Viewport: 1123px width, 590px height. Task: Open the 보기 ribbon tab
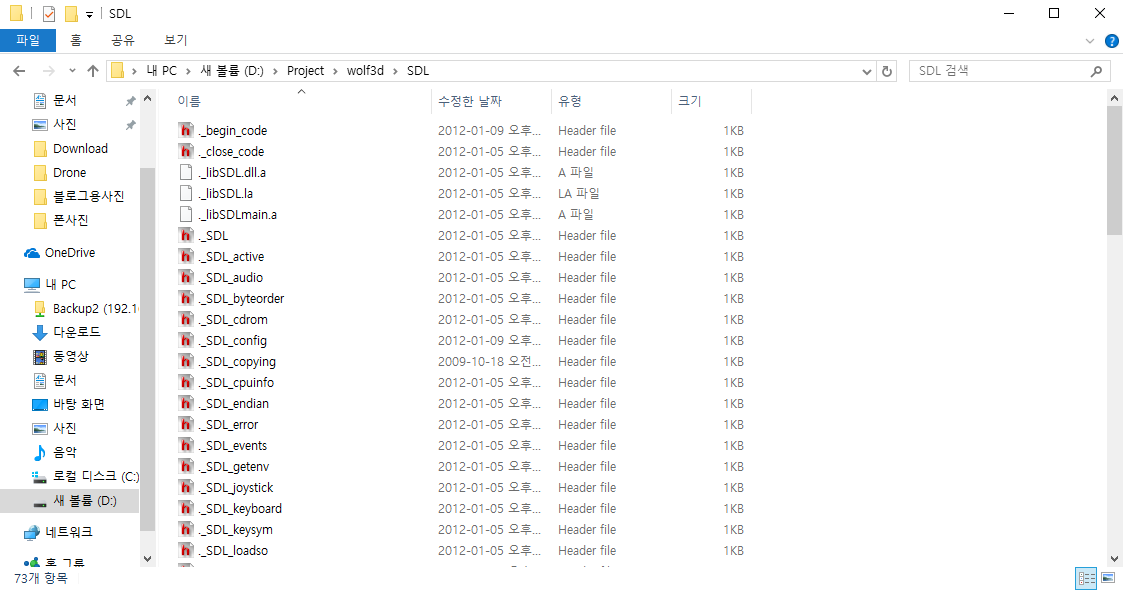[175, 40]
